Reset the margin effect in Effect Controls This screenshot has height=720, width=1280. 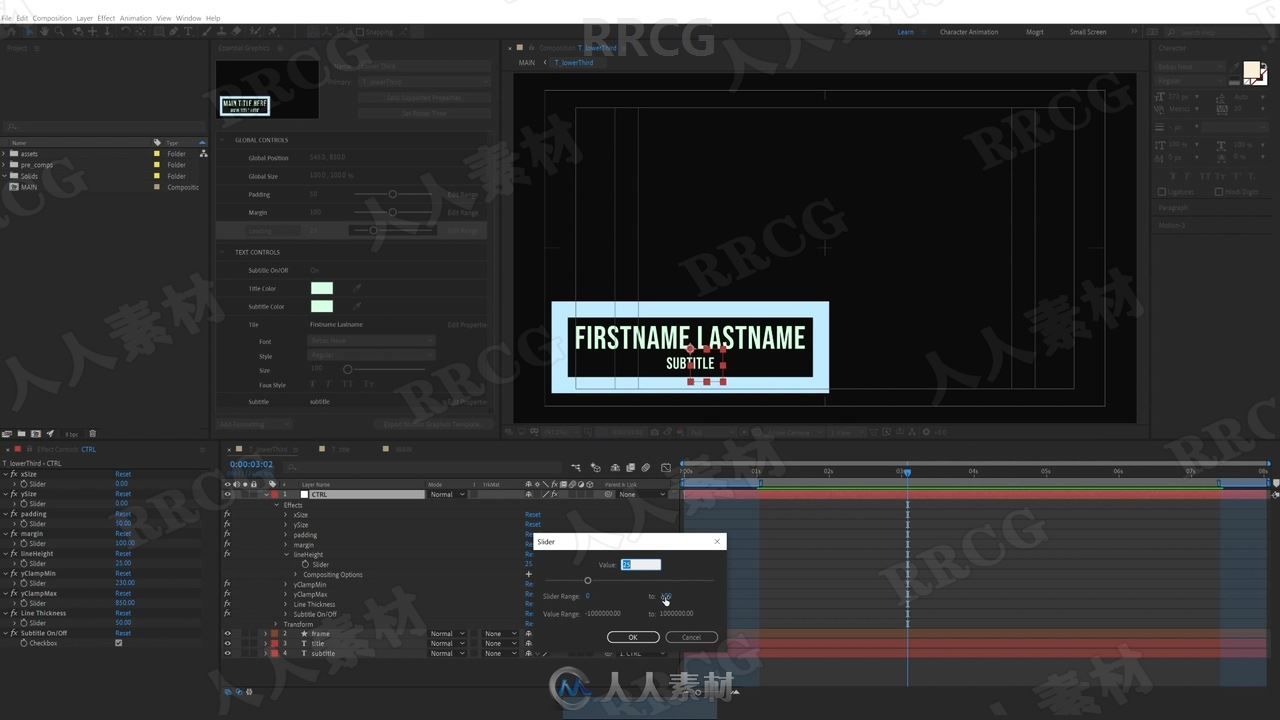(123, 533)
